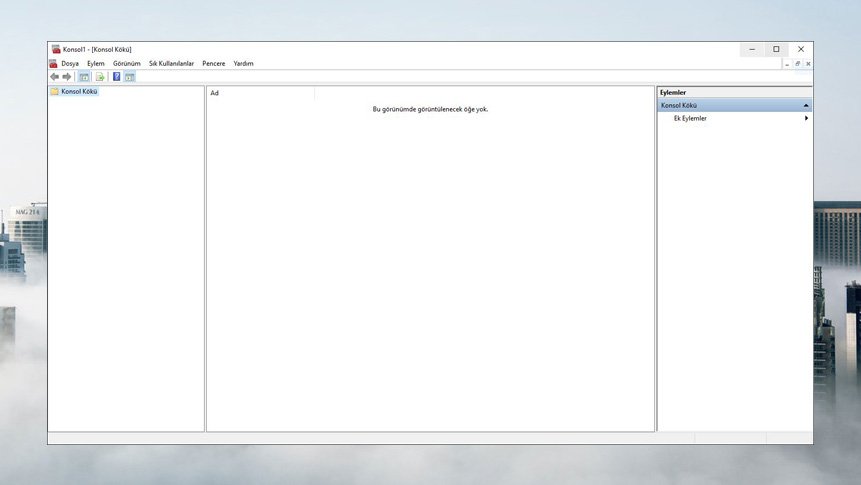Click the Forward arrow in the toolbar
Screen dimensions: 861x485
coord(67,76)
